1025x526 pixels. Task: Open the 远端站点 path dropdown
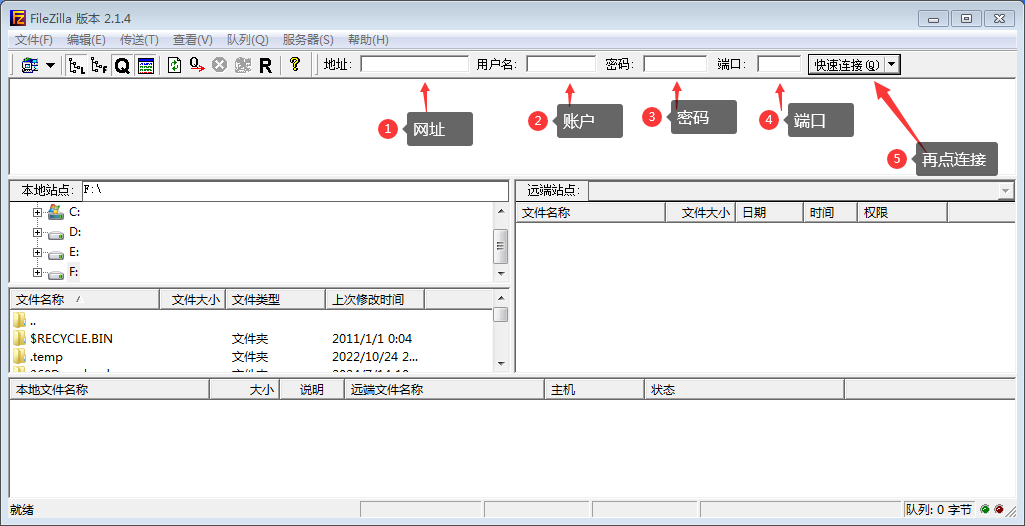pyautogui.click(x=1005, y=191)
